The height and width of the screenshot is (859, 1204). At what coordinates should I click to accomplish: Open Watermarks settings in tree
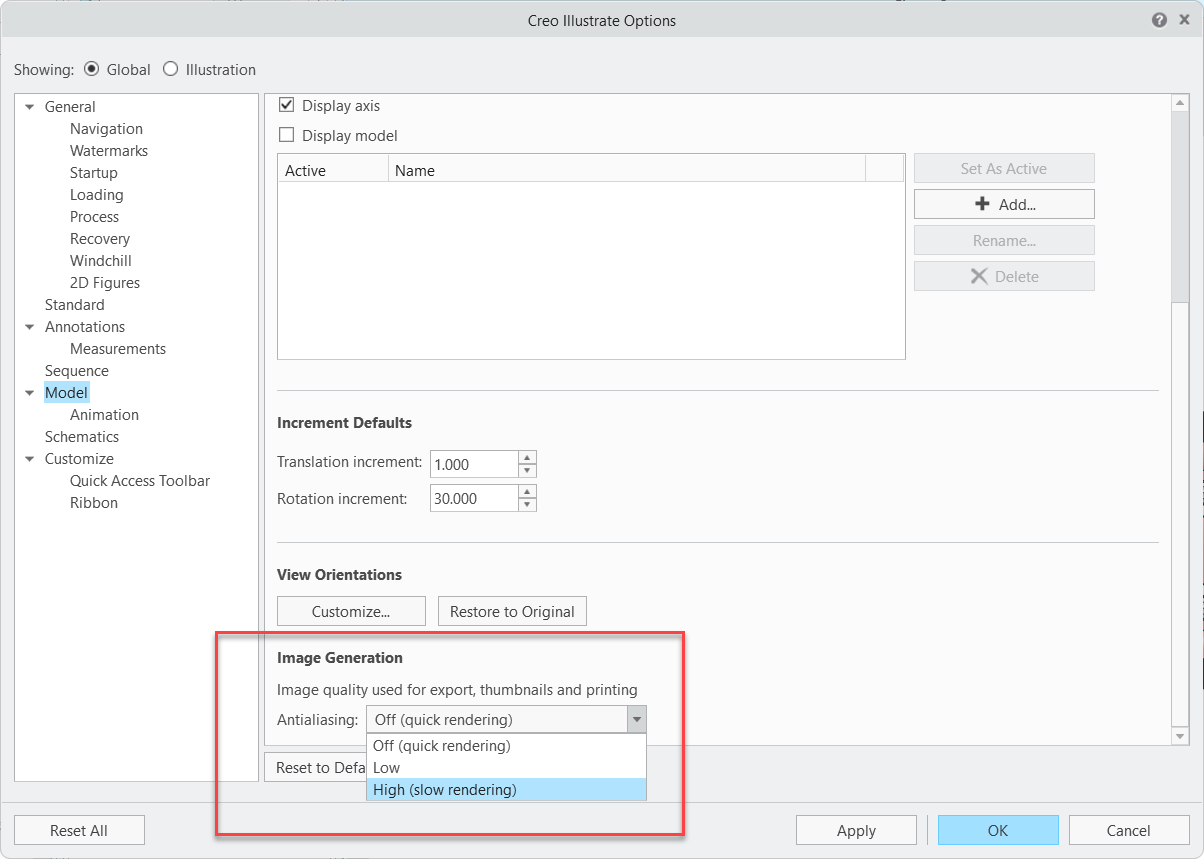[109, 151]
